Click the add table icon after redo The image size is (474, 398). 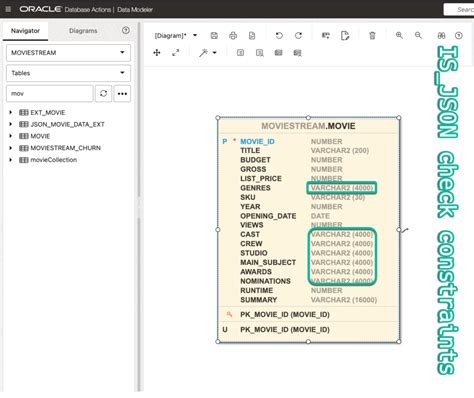click(x=326, y=35)
